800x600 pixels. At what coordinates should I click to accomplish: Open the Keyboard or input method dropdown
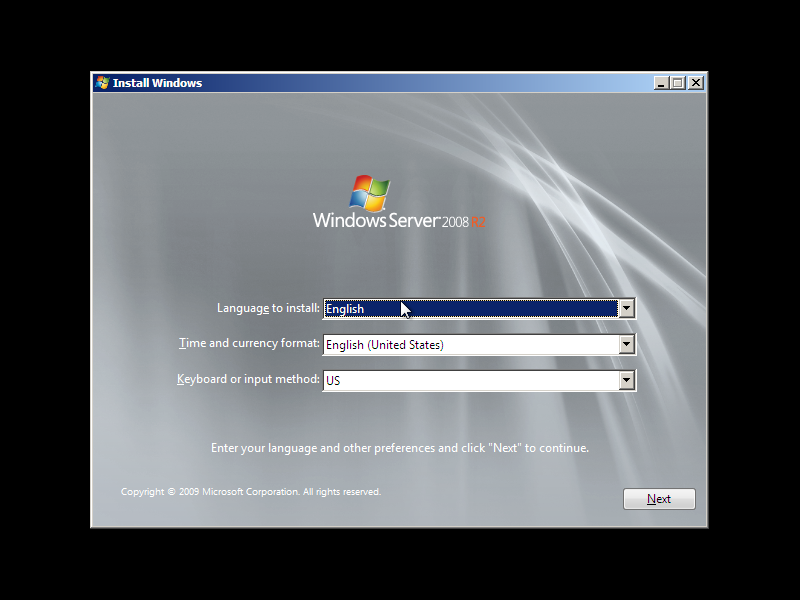627,380
